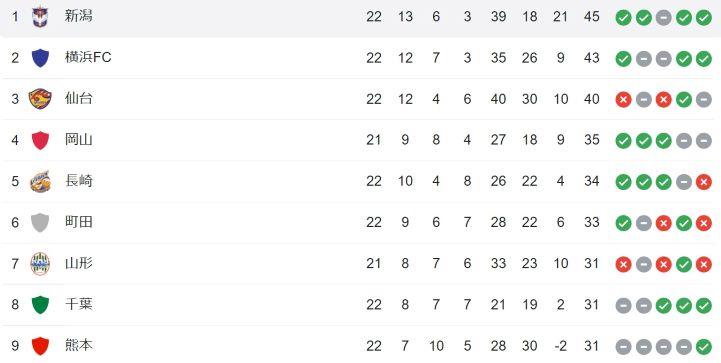Open 新潟 team name link
Screen dimensions: 721x363
pyautogui.click(x=79, y=16)
